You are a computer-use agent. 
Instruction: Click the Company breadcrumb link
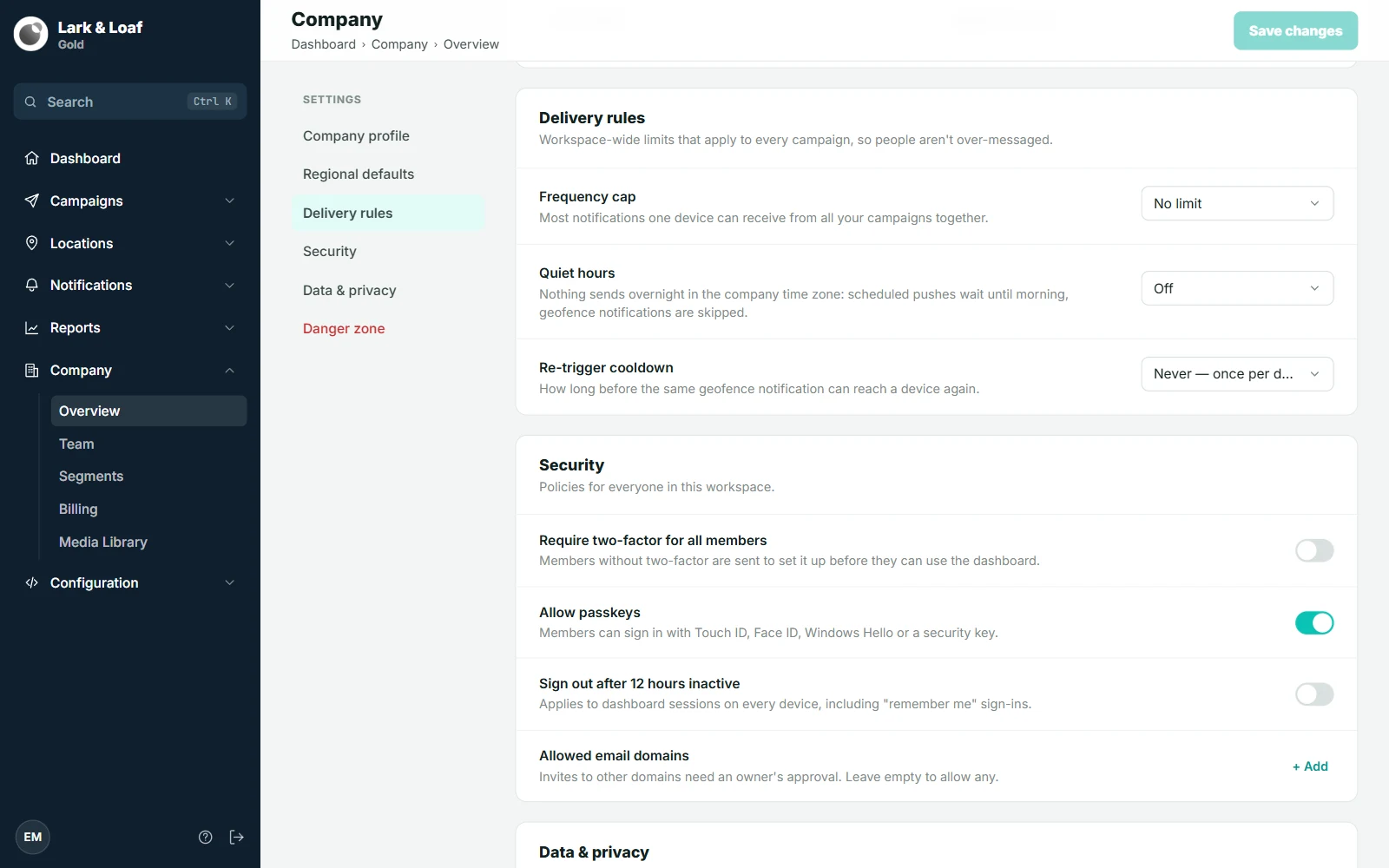pyautogui.click(x=399, y=44)
